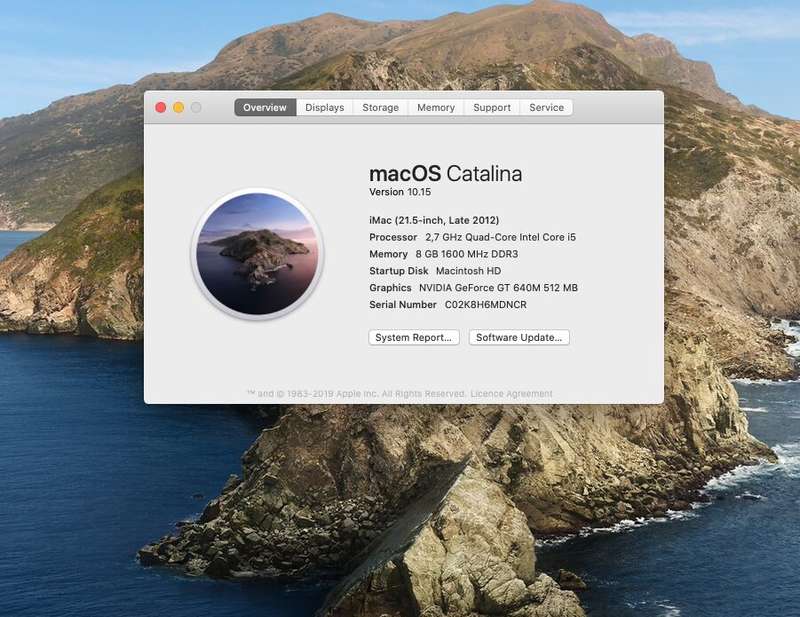Click the Graphics label
Viewport: 800px width, 617px height.
[390, 288]
